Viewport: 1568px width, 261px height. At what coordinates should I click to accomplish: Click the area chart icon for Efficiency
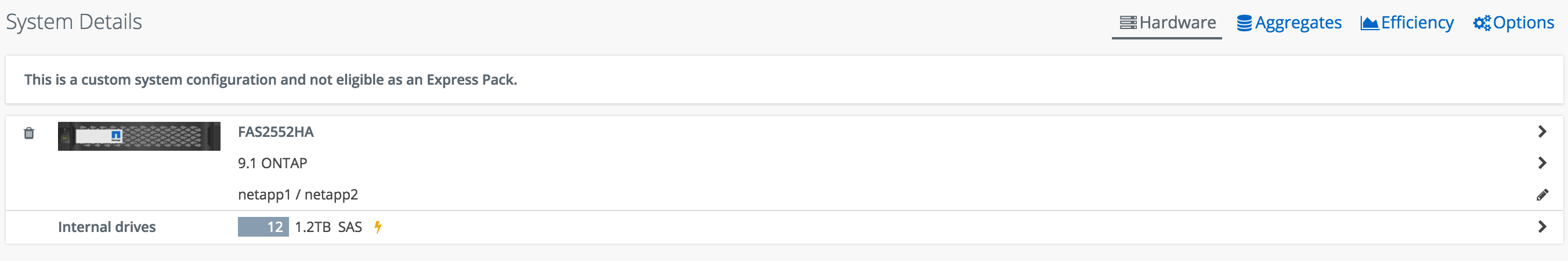pyautogui.click(x=1369, y=23)
